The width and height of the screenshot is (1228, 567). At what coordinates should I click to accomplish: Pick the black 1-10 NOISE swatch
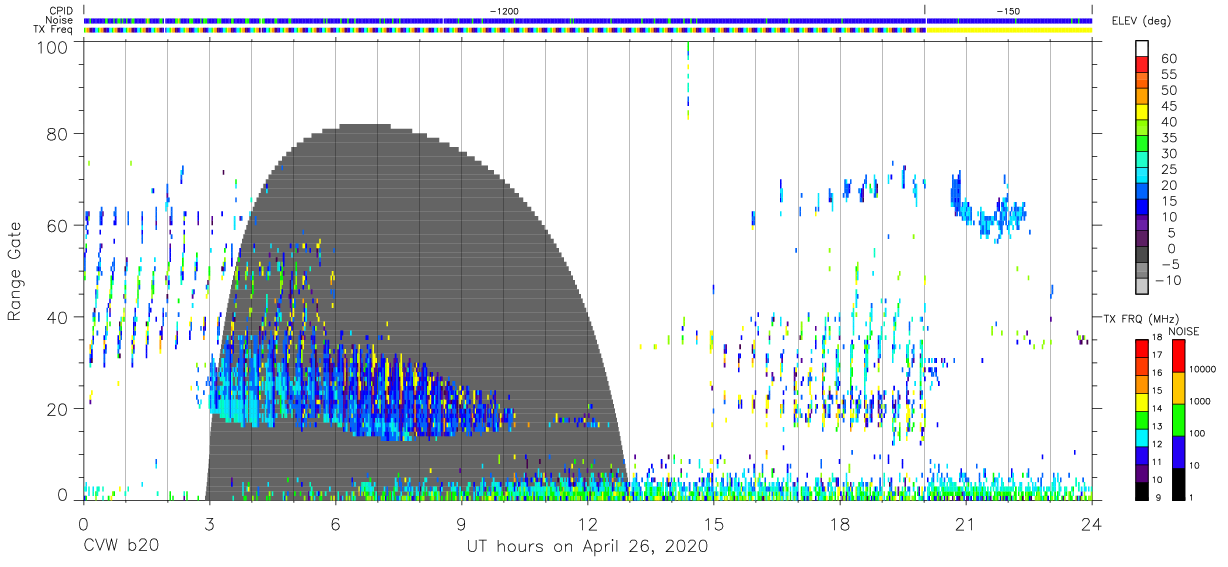click(x=1178, y=483)
